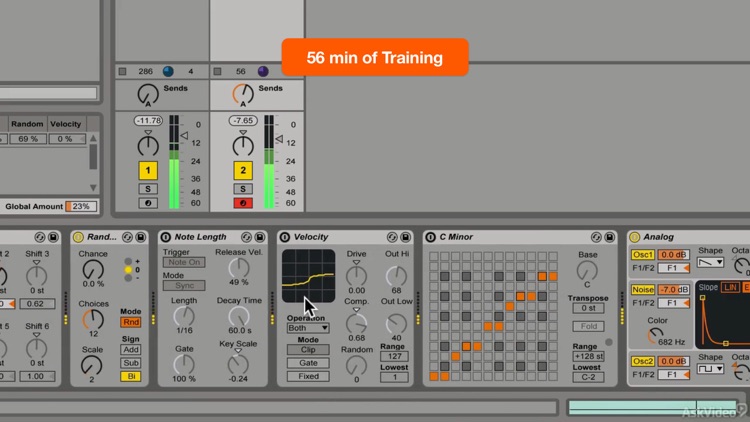Select Gate mode in the Velocity device
Viewport: 750px width, 422px height.
click(x=308, y=363)
